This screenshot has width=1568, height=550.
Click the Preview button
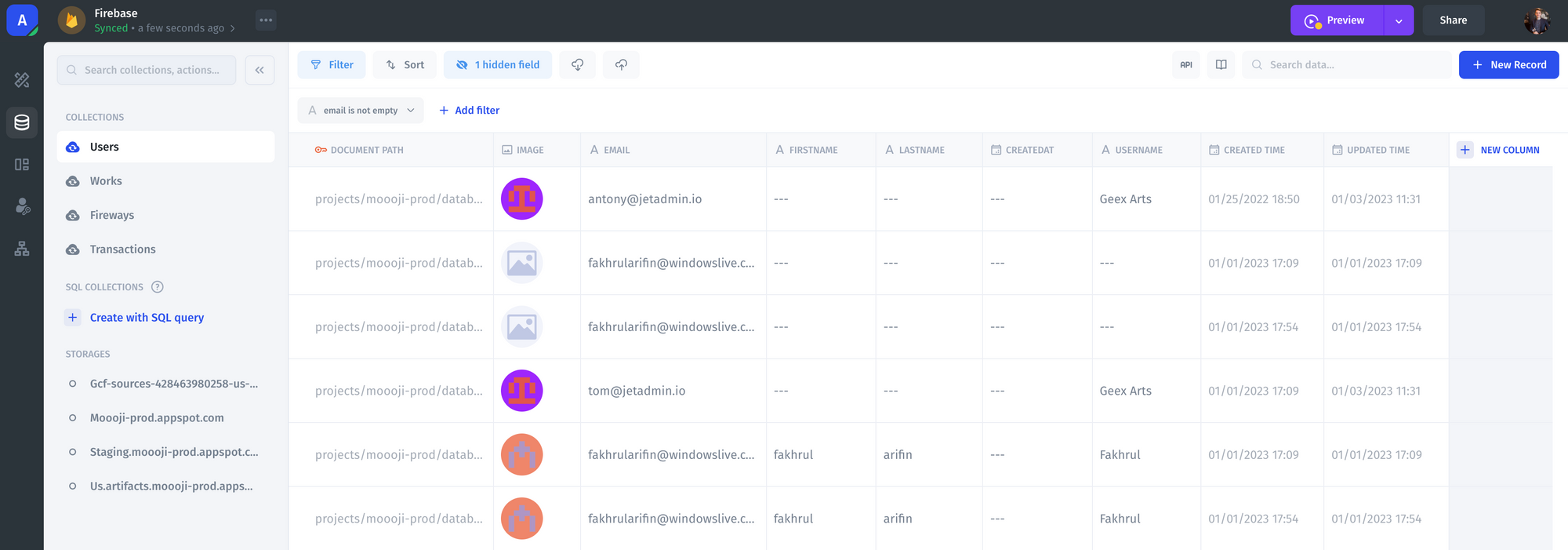click(1337, 20)
